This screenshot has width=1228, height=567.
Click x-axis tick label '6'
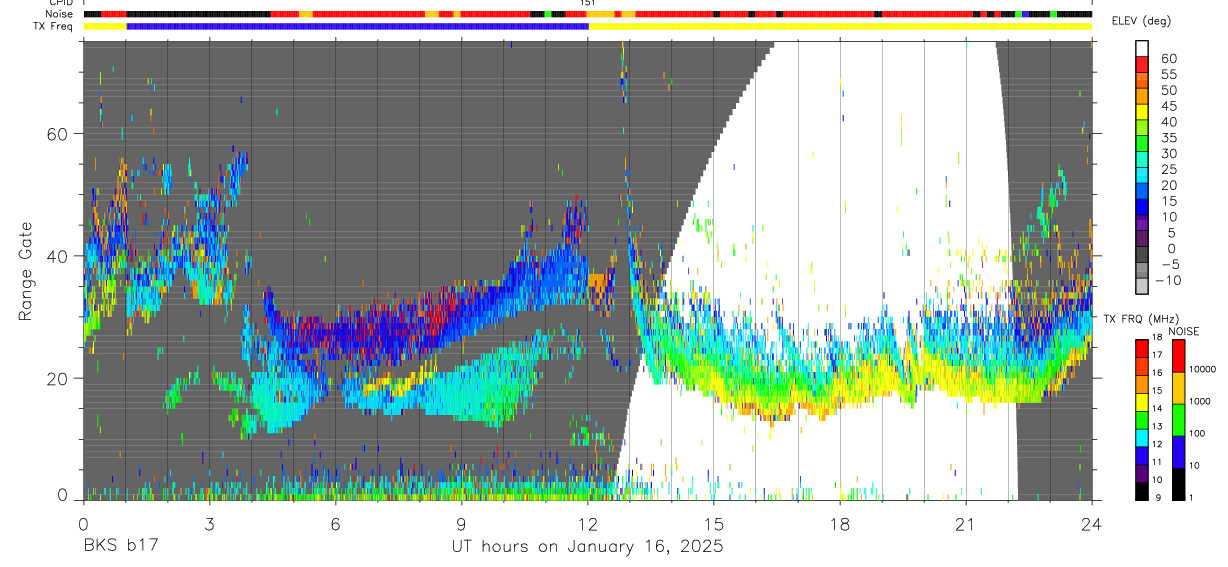[335, 524]
